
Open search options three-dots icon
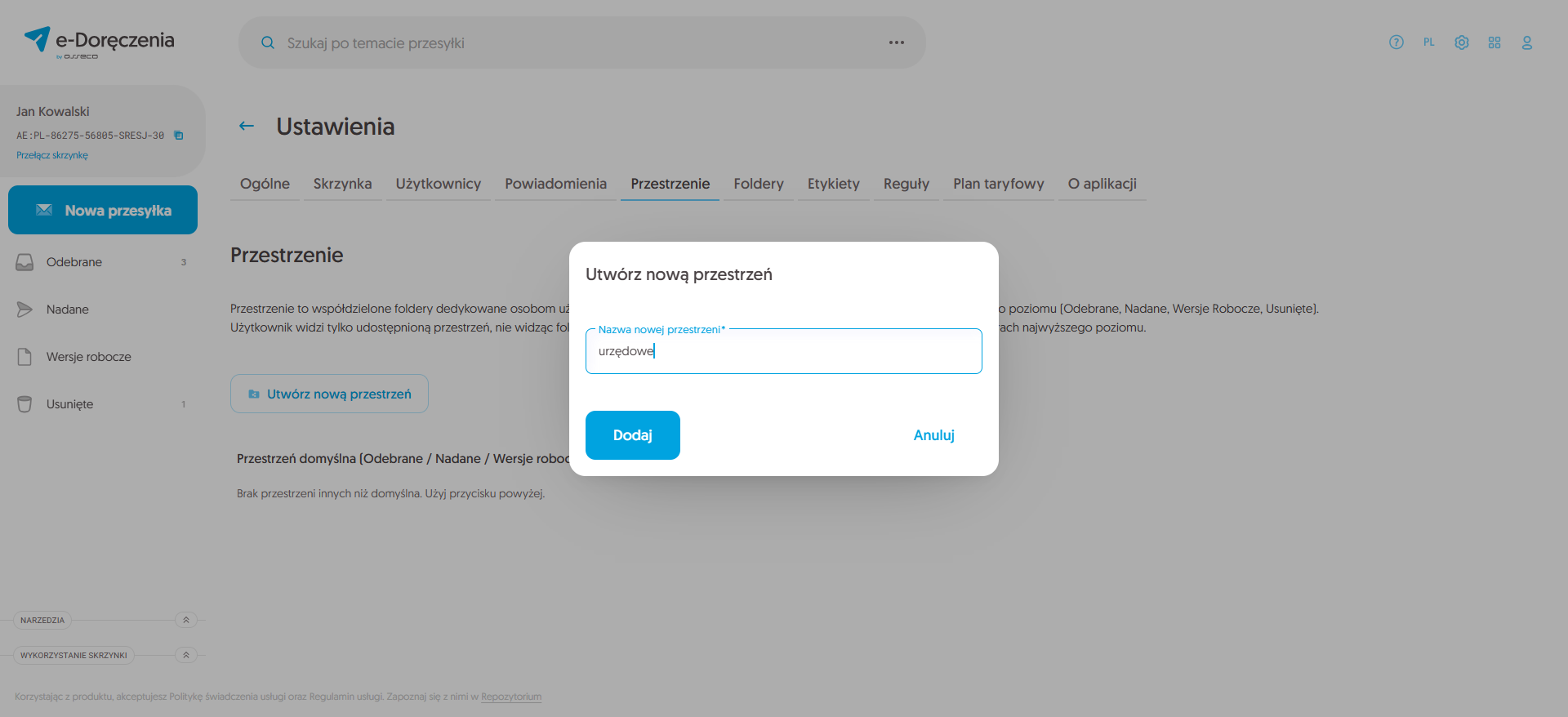(897, 42)
